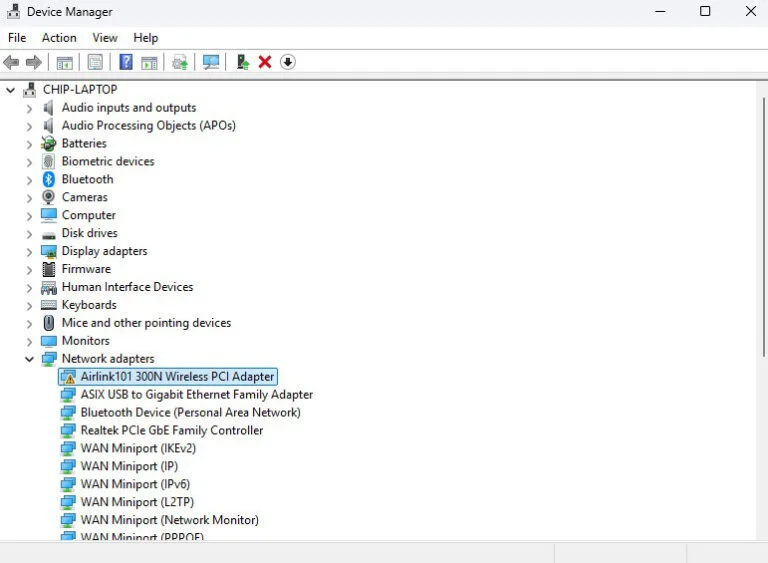Click the Properties toolbar icon
768x563 pixels.
95,62
